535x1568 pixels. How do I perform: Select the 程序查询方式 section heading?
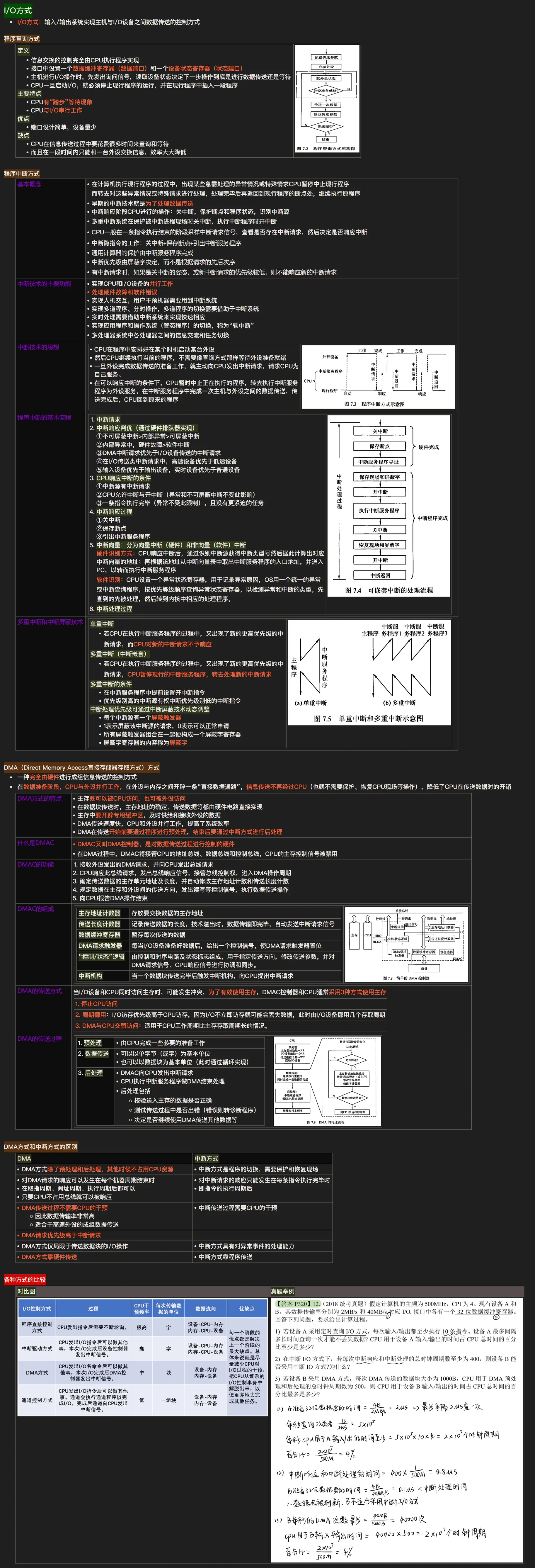22,39
